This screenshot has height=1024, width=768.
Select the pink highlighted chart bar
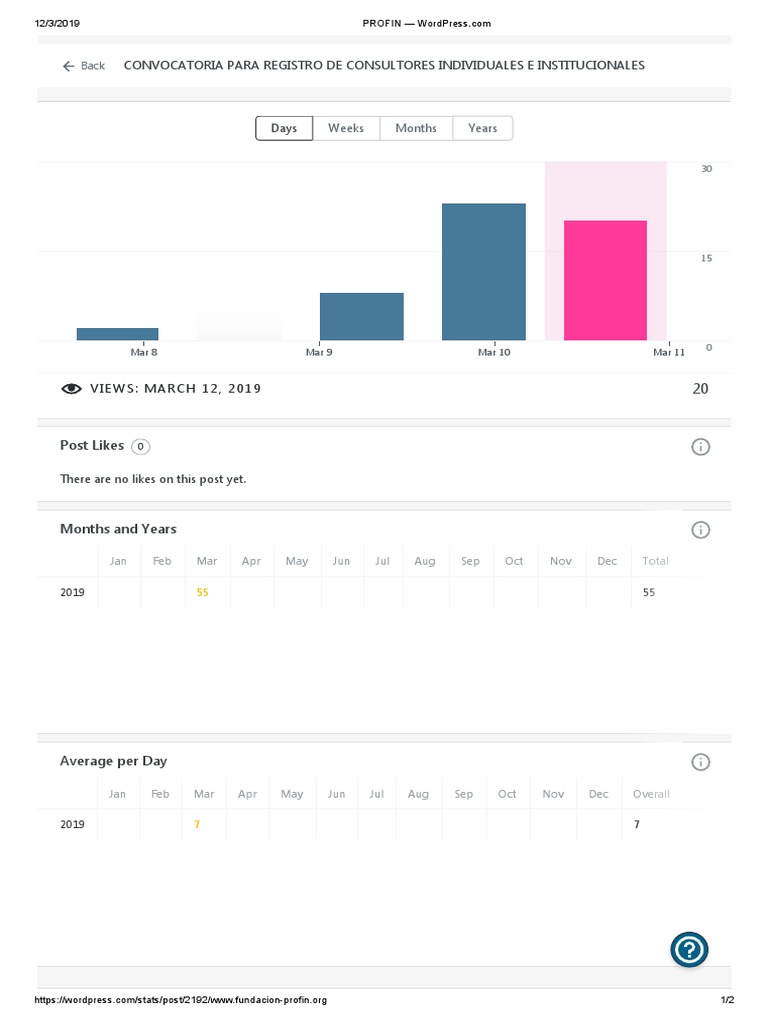[x=605, y=280]
